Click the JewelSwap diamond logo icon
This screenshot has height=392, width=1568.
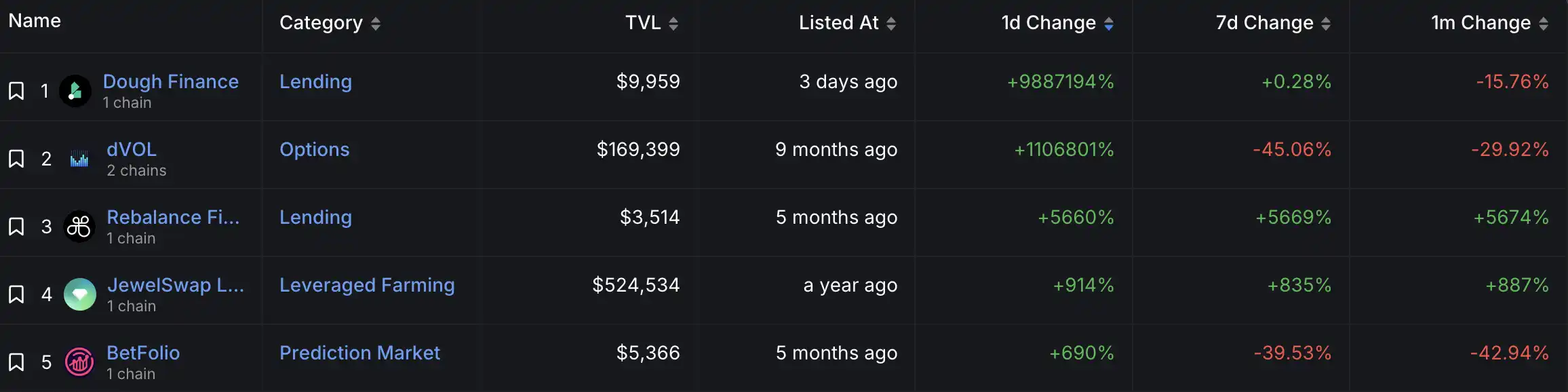(80, 294)
